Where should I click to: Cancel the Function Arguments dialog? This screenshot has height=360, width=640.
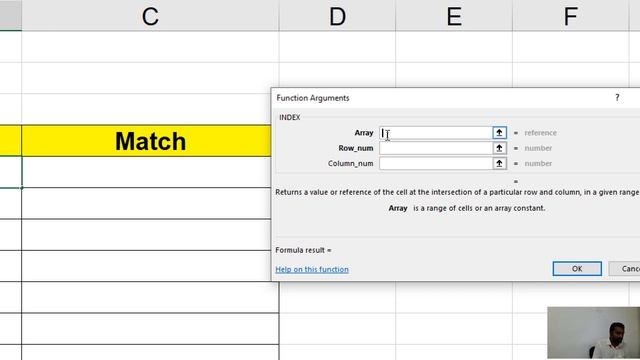624,269
